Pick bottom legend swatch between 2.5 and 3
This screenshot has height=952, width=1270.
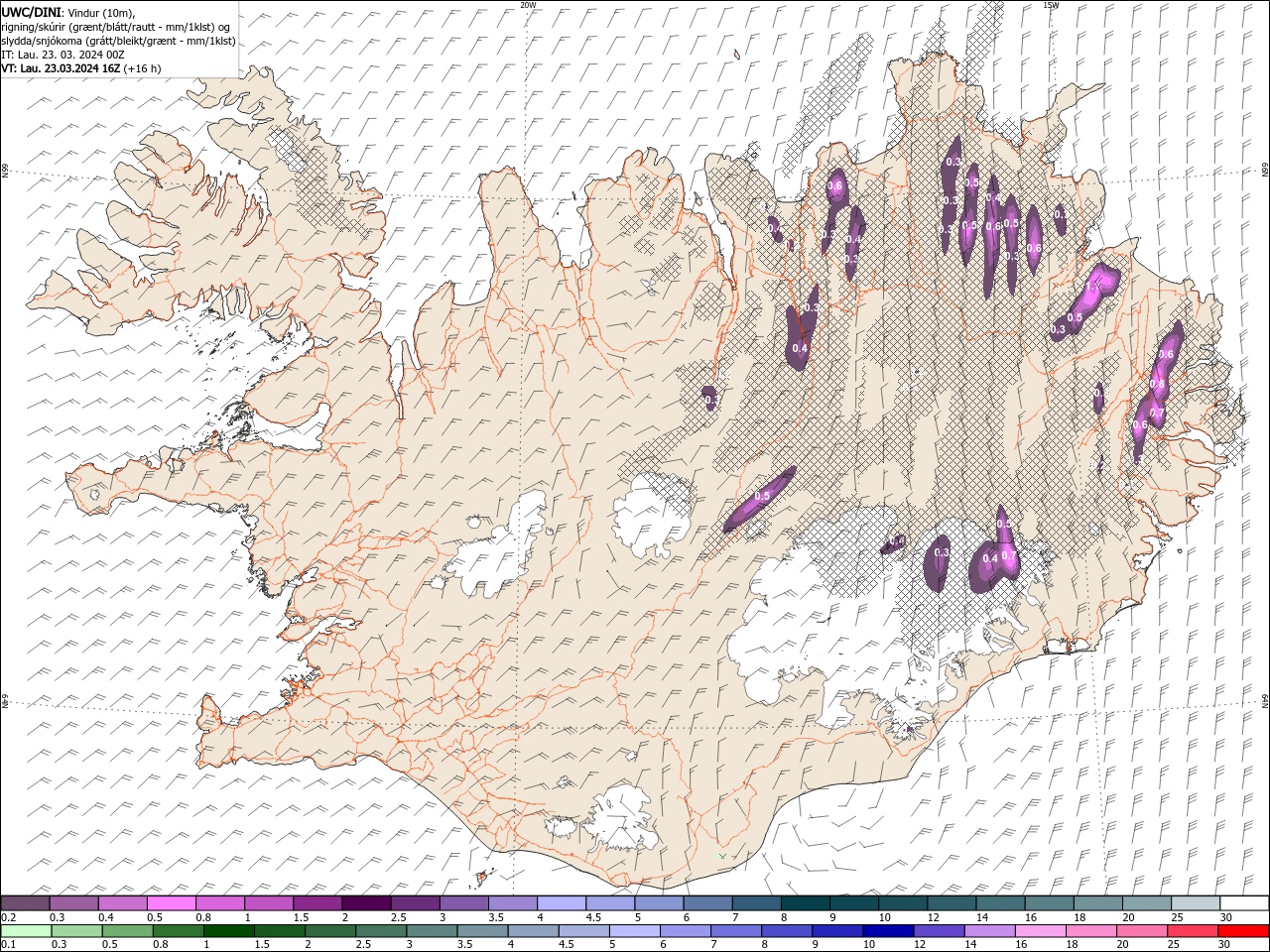381,931
